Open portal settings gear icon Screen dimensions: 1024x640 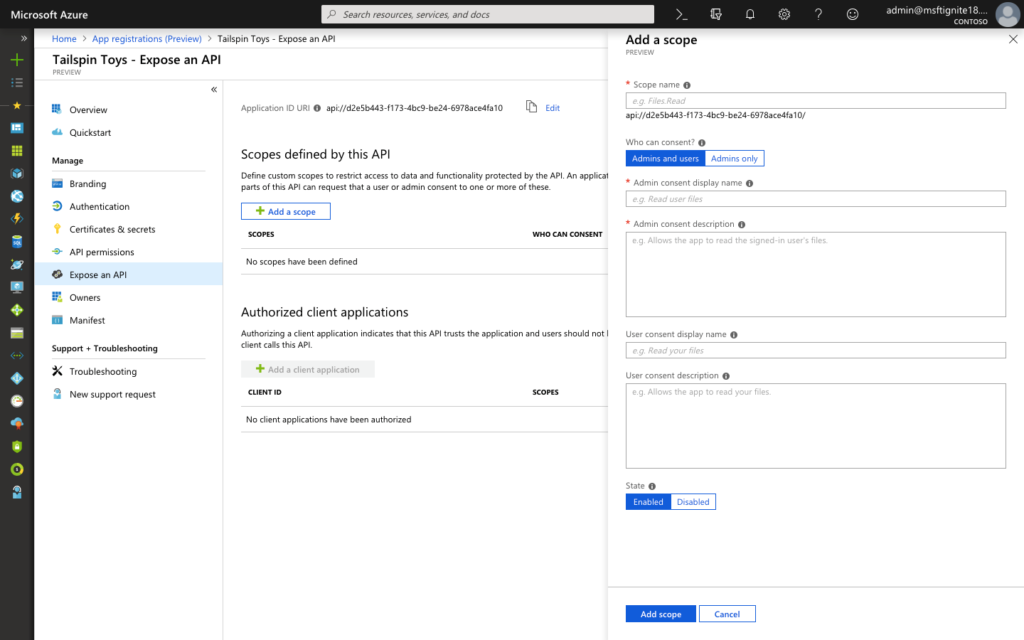coord(784,14)
